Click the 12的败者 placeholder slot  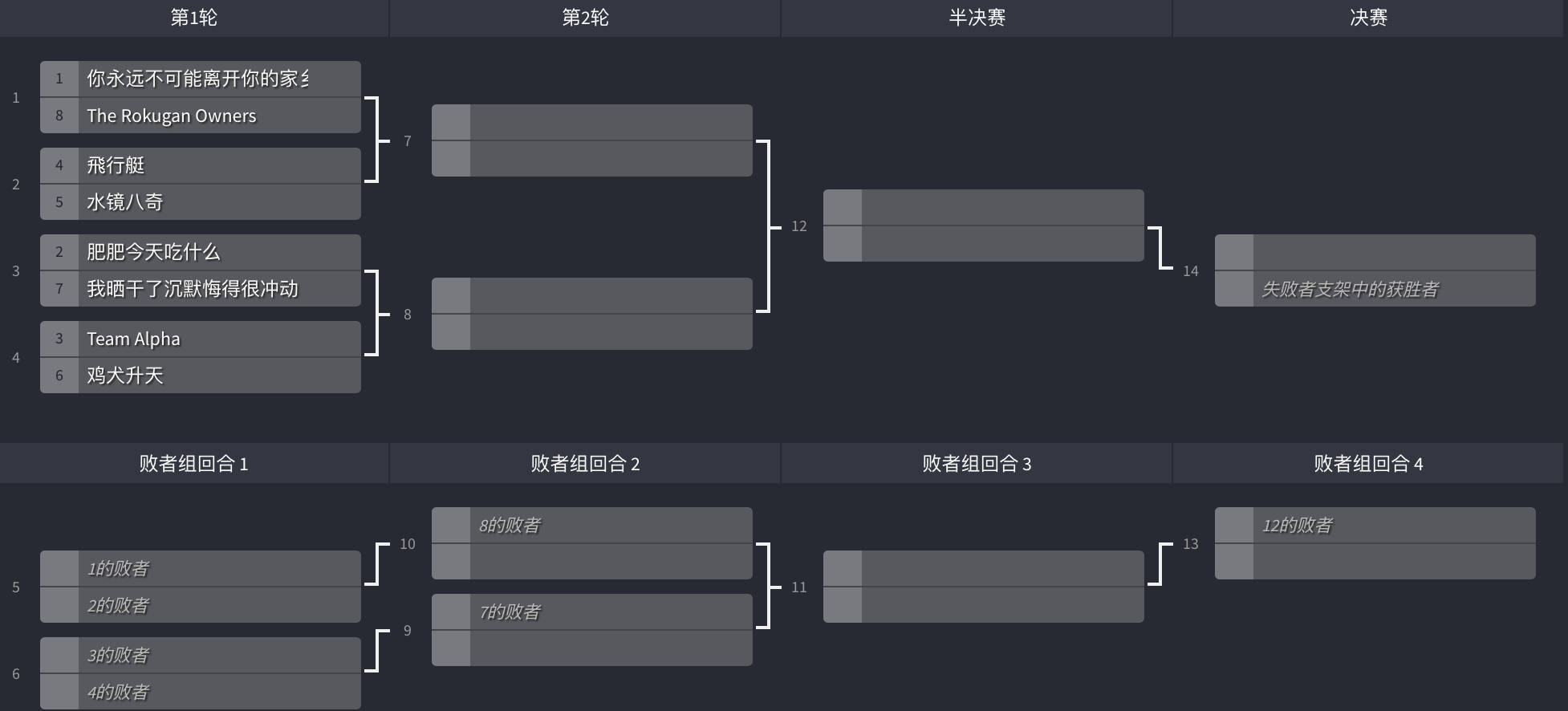pos(1297,526)
